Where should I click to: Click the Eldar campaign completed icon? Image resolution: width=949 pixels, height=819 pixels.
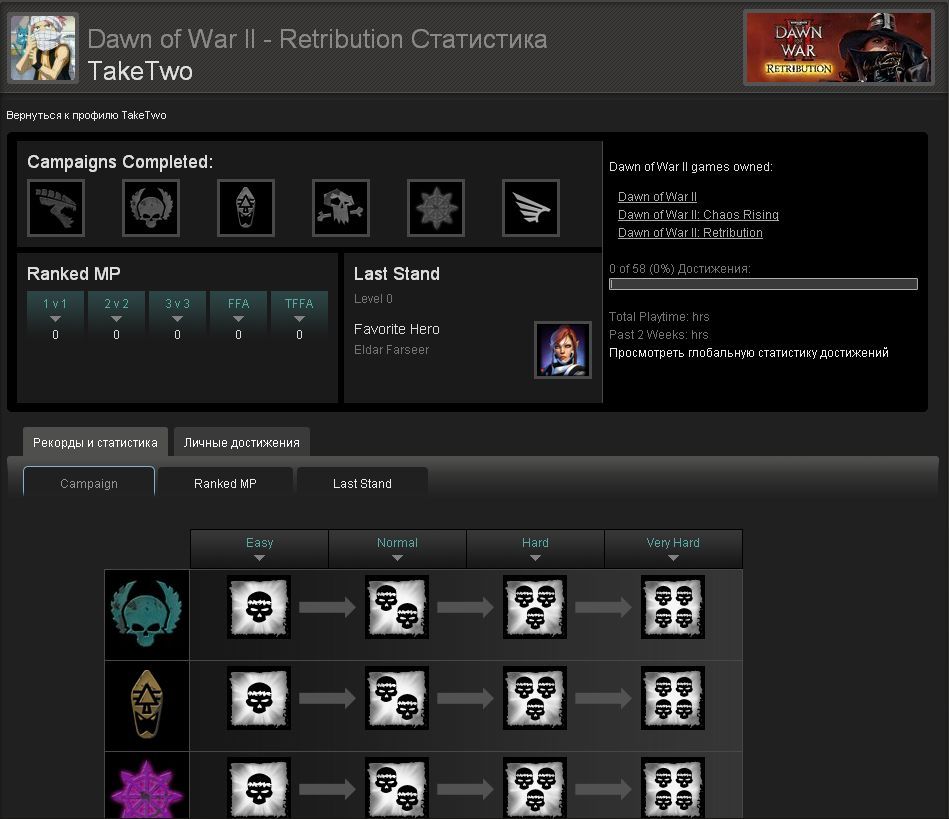[246, 208]
